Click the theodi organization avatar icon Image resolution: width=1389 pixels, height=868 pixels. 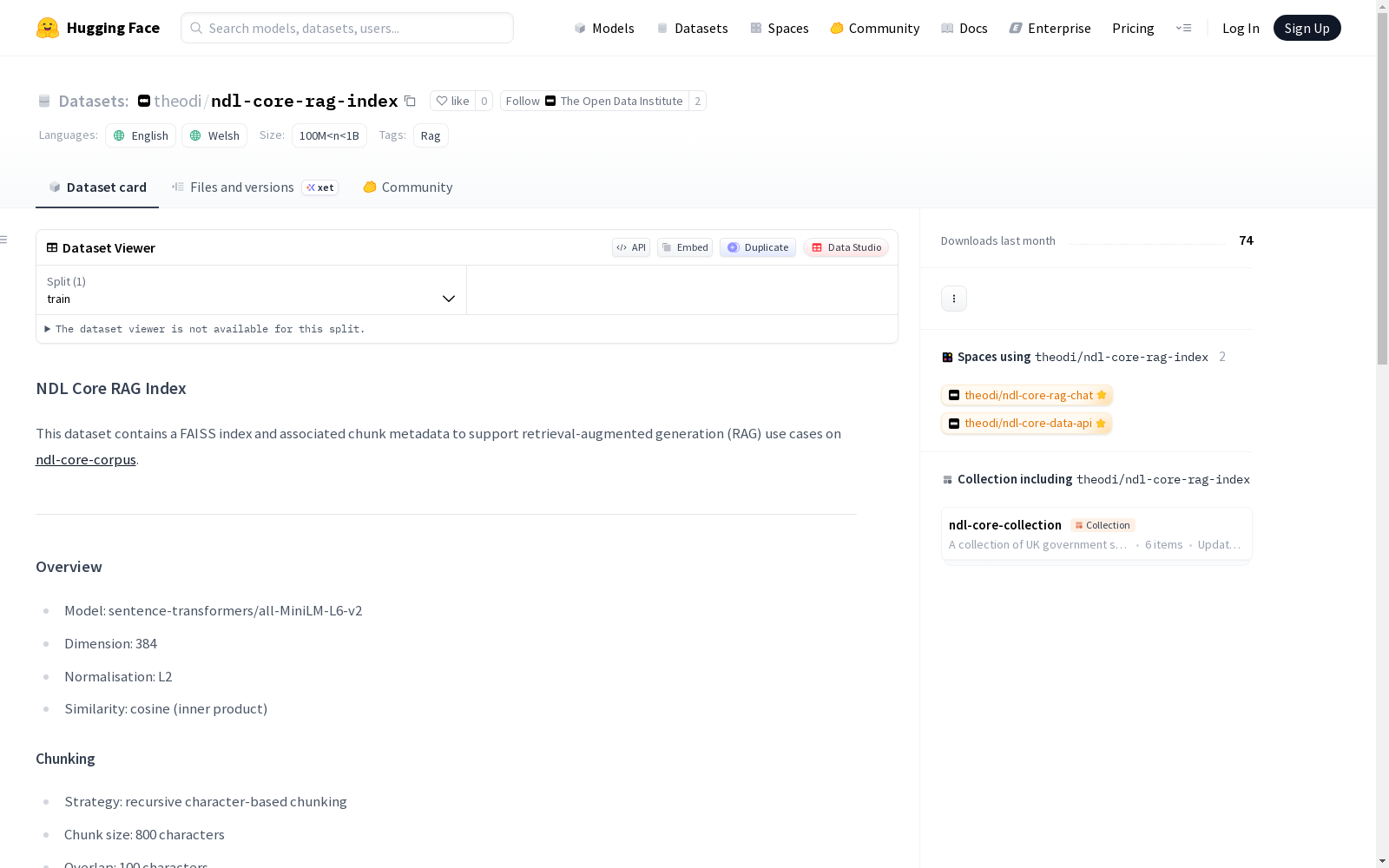click(x=144, y=101)
